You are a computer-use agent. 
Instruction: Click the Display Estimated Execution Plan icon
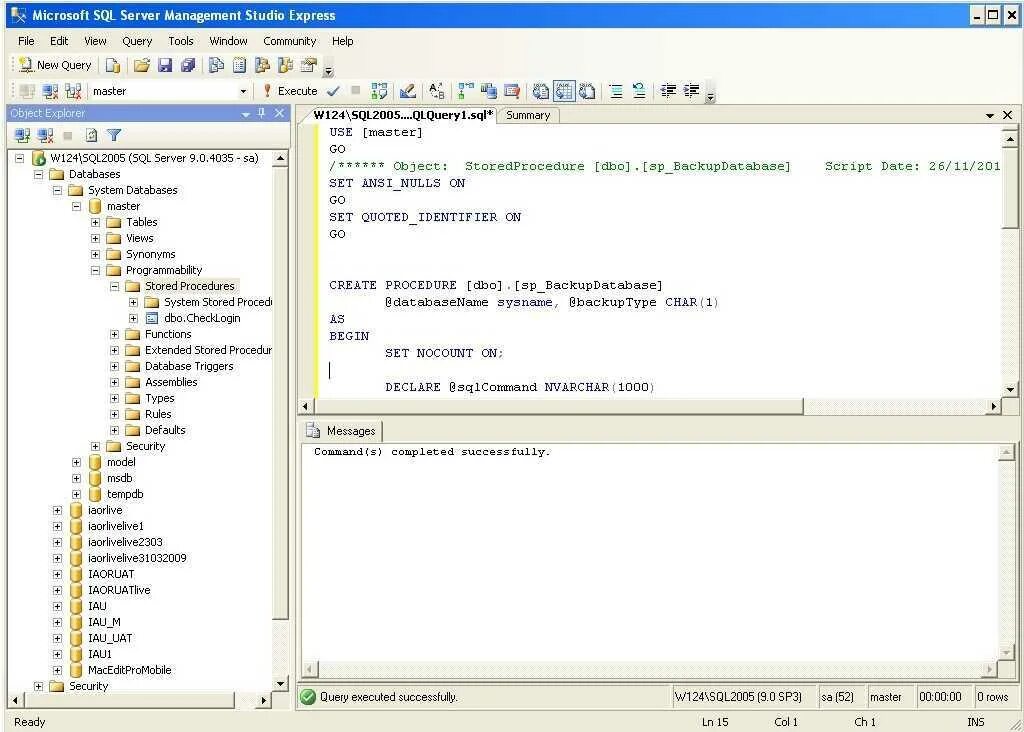tap(379, 91)
